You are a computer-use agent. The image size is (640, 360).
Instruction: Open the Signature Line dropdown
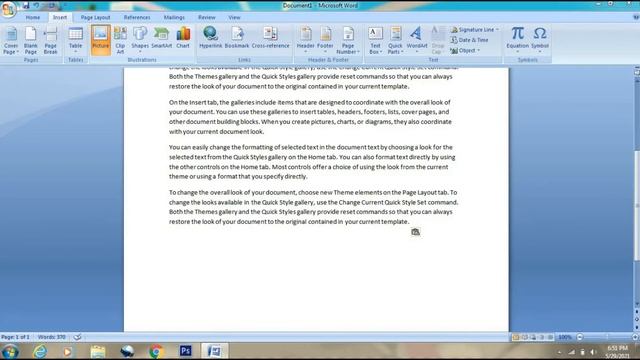(x=475, y=30)
